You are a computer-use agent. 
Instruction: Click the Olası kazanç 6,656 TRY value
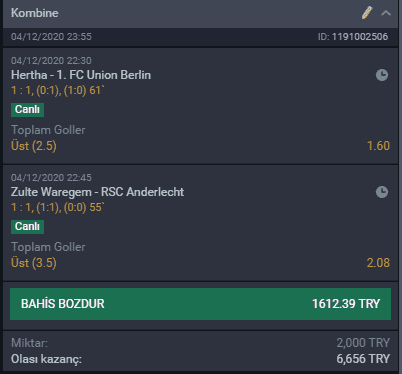click(x=363, y=359)
